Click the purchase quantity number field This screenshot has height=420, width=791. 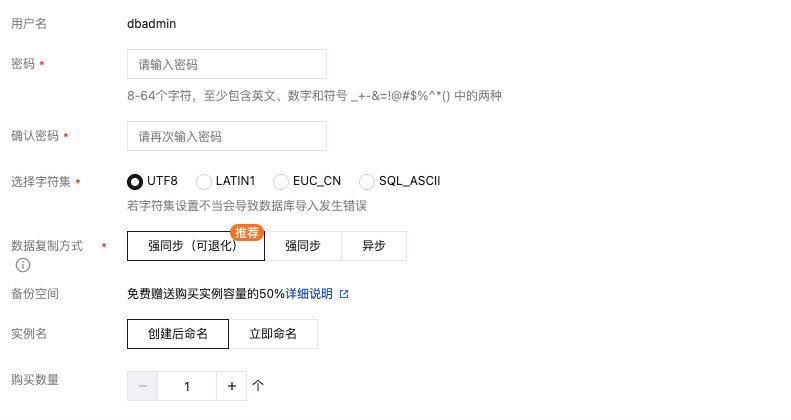pos(187,385)
